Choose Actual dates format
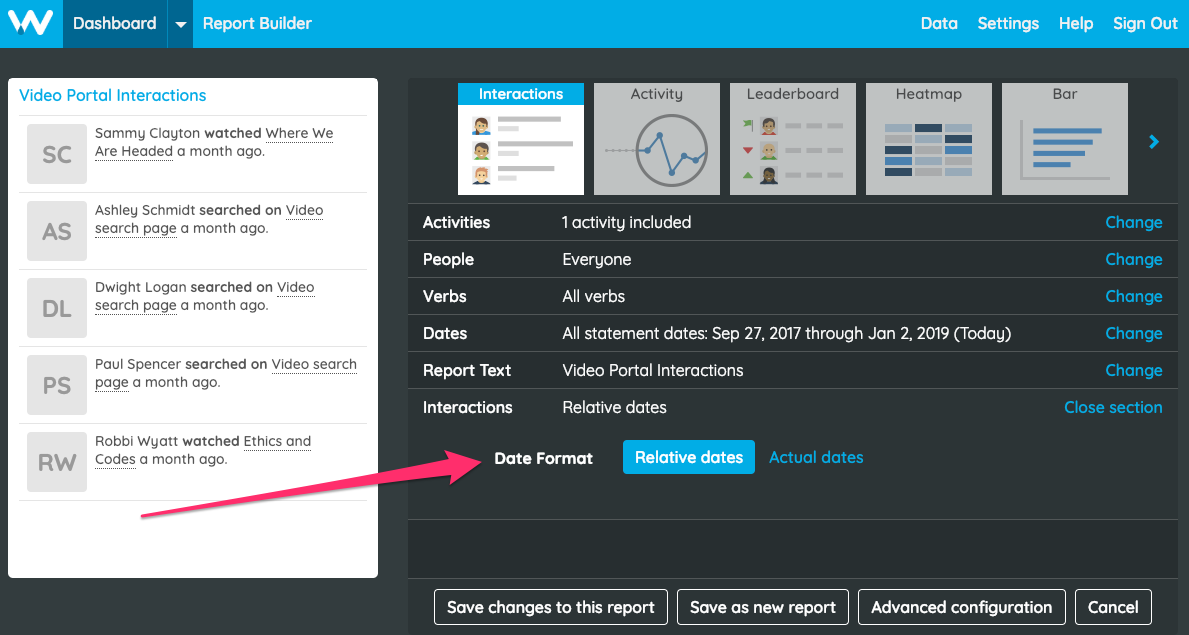Image resolution: width=1189 pixels, height=635 pixels. click(x=816, y=457)
